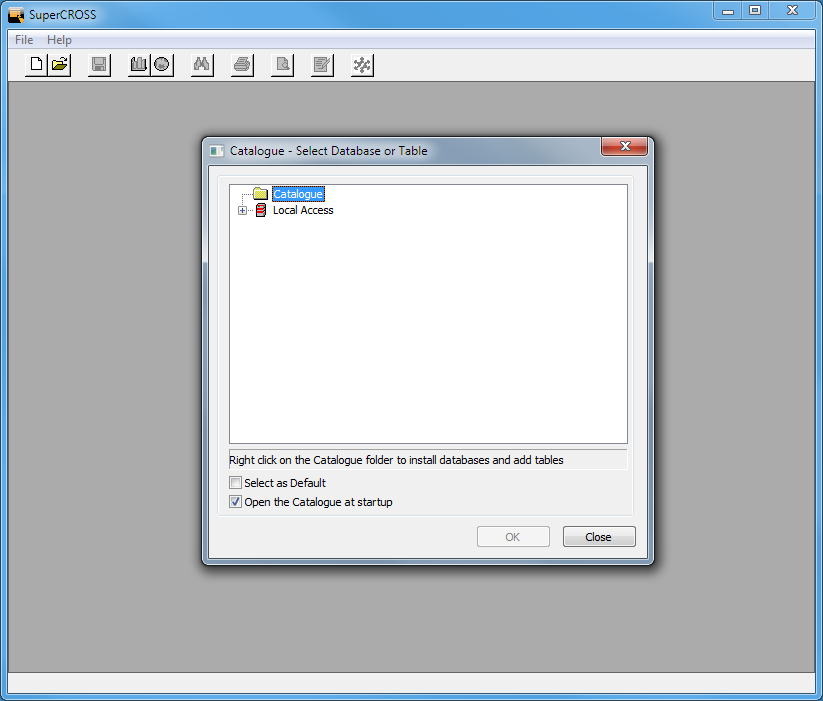Open the Help menu
This screenshot has width=823, height=701.
coord(59,40)
